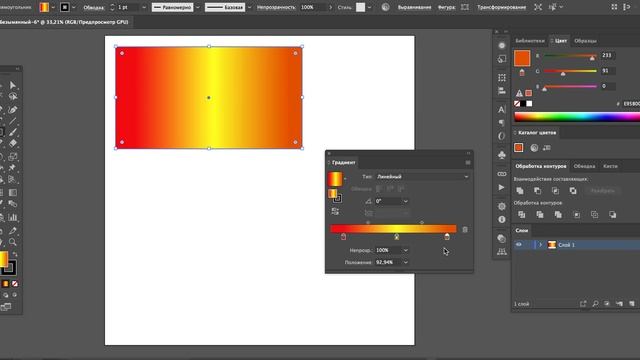Open the Links panel icon in dock
Screen dimensions: 640x360
tap(502, 174)
